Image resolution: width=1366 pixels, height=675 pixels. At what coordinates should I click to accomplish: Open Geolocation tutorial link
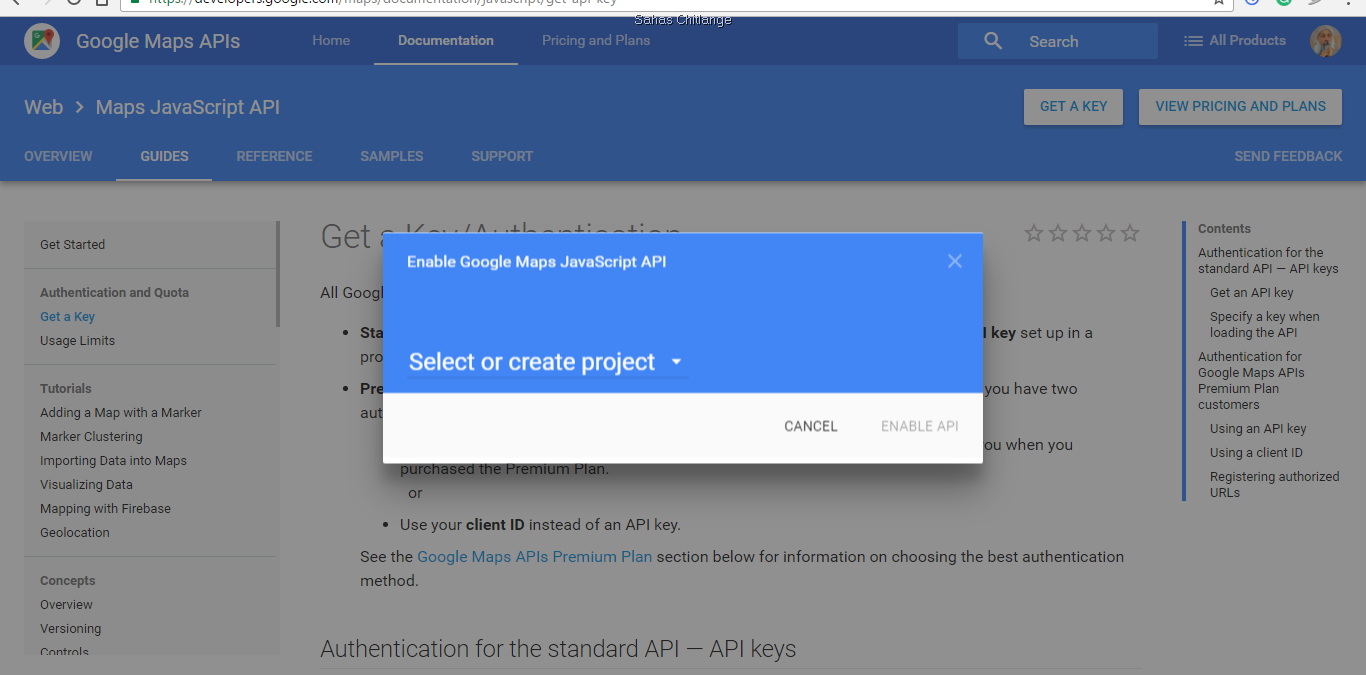75,533
